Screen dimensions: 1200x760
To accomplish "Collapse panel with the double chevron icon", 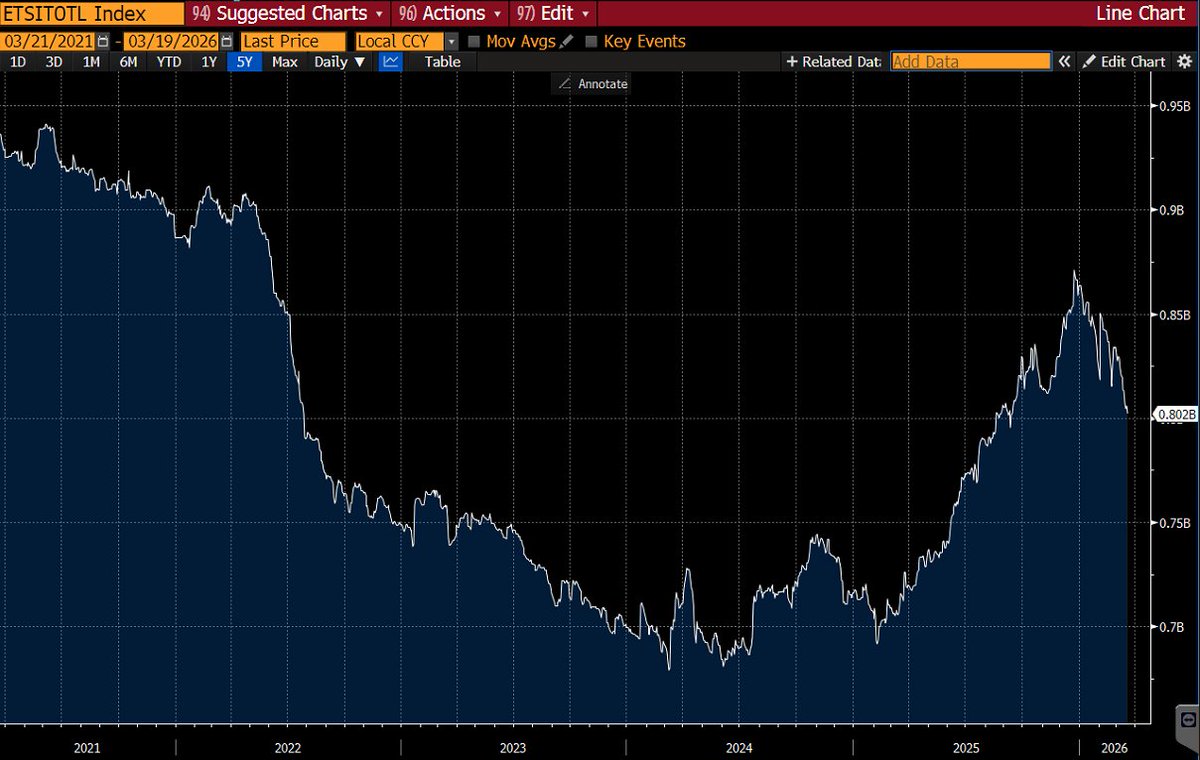I will coord(1064,61).
